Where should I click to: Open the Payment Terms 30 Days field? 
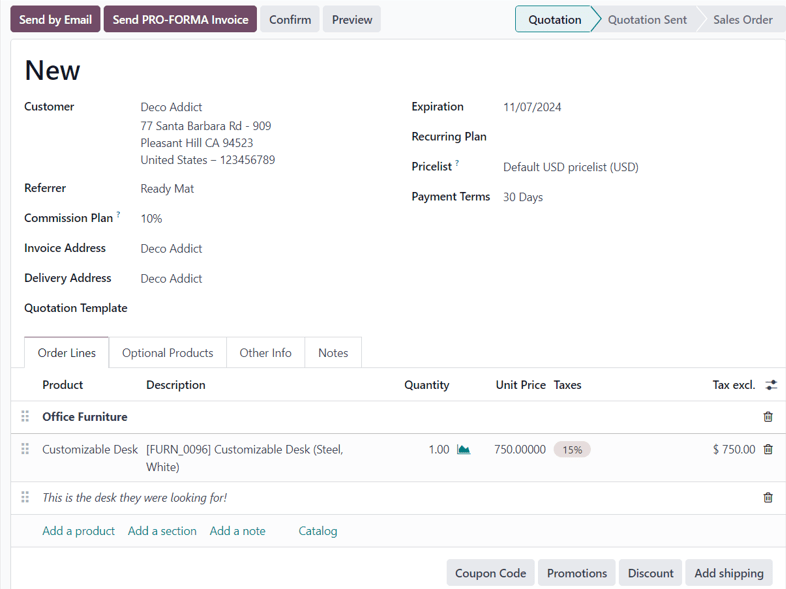click(x=523, y=197)
